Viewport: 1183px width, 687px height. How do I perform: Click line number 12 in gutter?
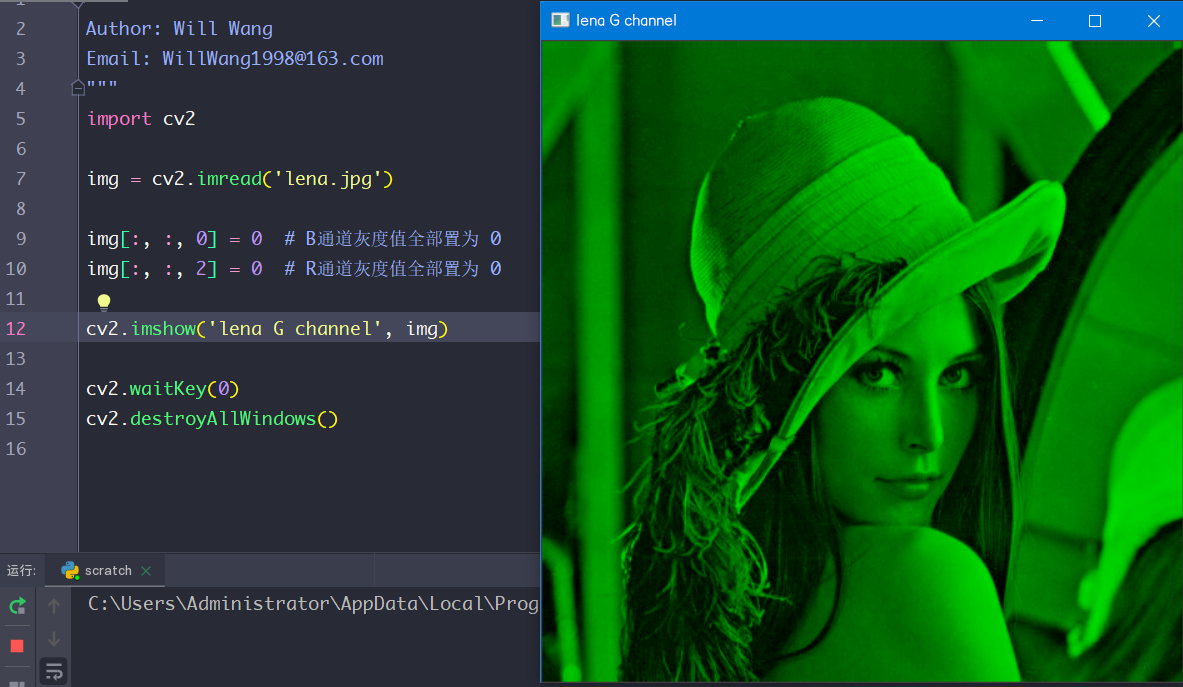(16, 329)
